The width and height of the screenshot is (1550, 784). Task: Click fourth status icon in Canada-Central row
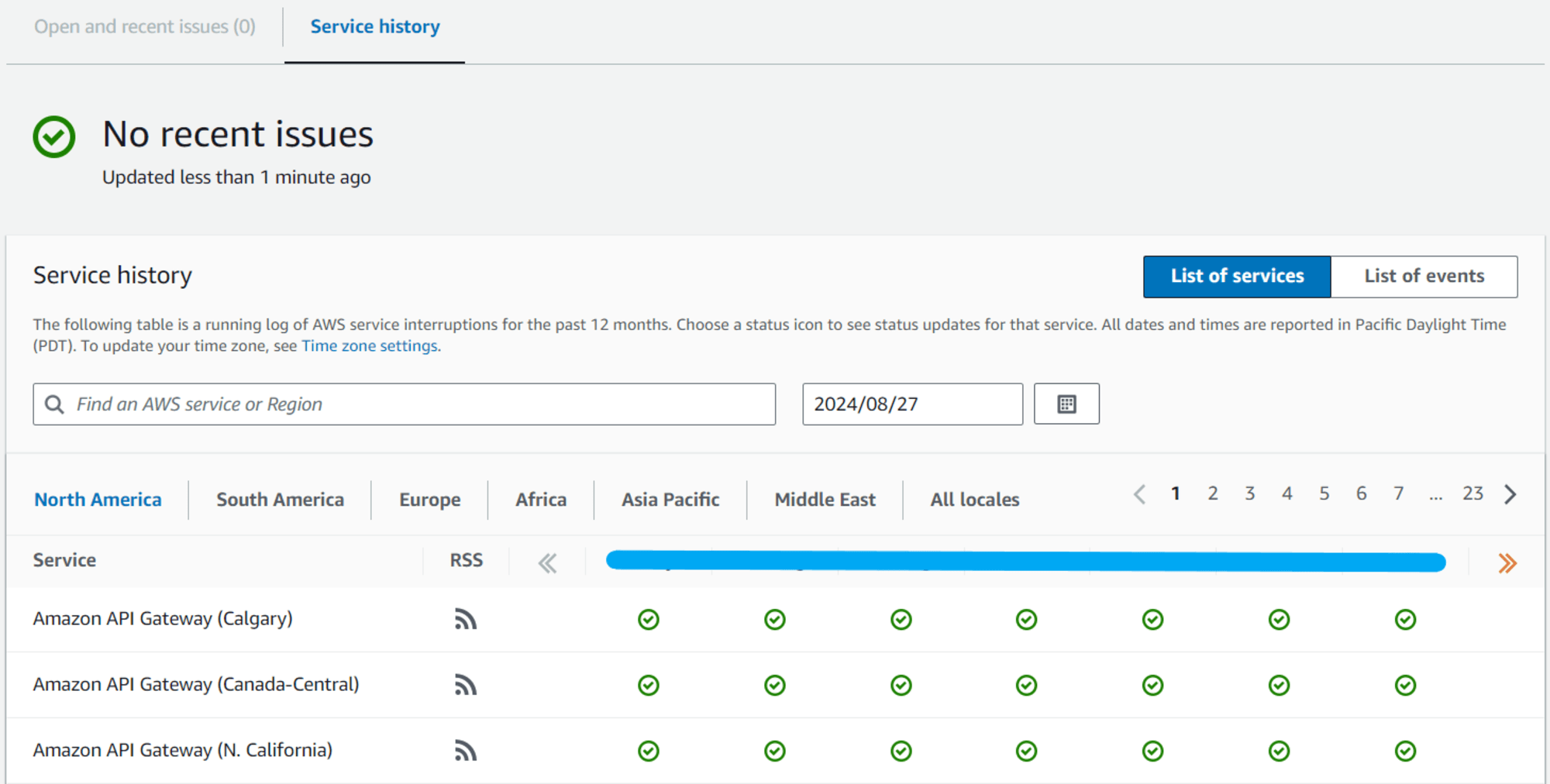coord(1027,686)
